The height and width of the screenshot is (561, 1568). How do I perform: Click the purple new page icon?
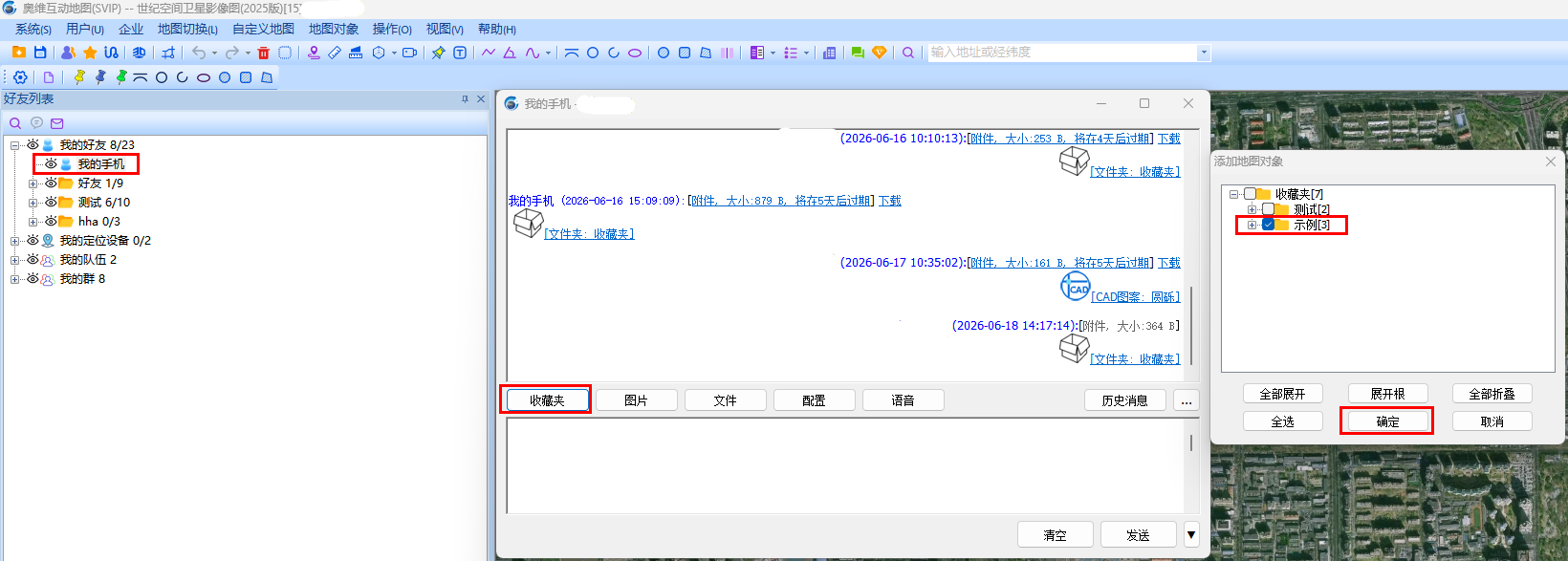(49, 77)
